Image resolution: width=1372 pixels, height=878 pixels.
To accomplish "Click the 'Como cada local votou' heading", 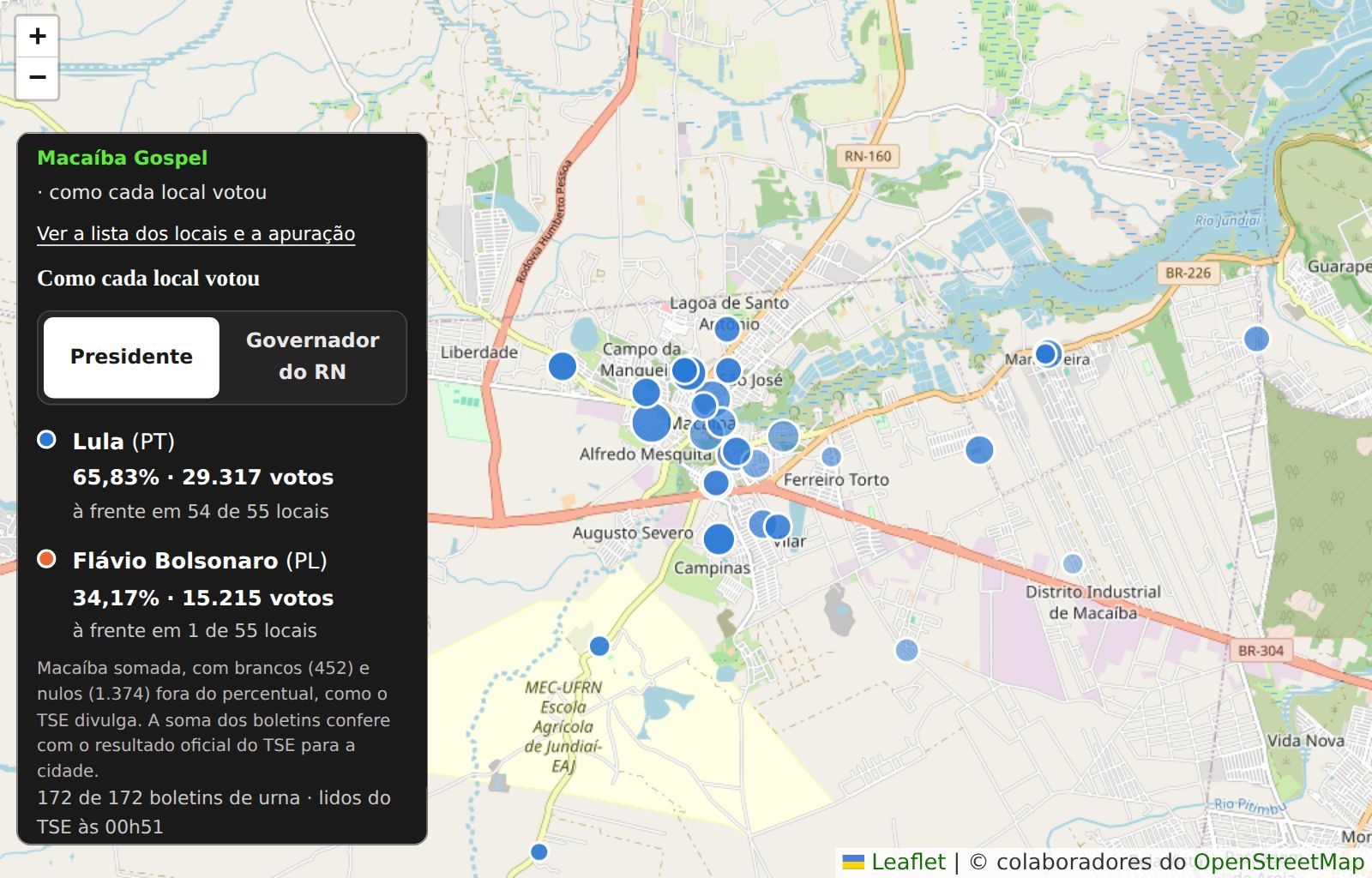I will click(148, 278).
